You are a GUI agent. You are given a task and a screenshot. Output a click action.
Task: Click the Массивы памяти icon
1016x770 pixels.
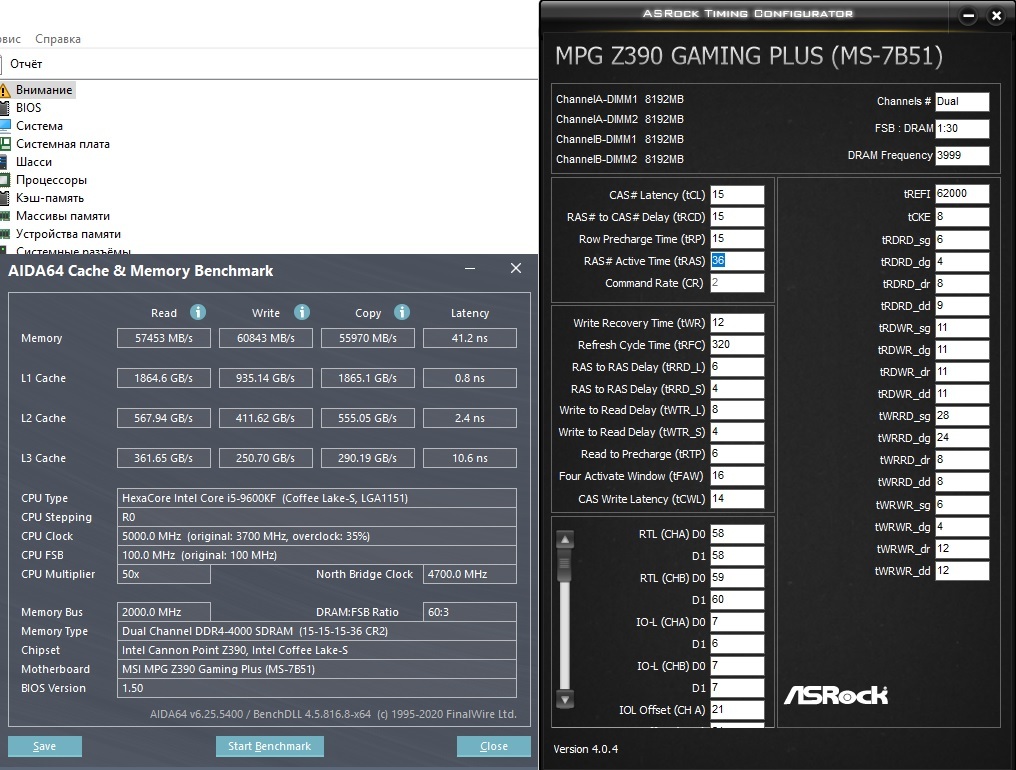tap(5, 216)
